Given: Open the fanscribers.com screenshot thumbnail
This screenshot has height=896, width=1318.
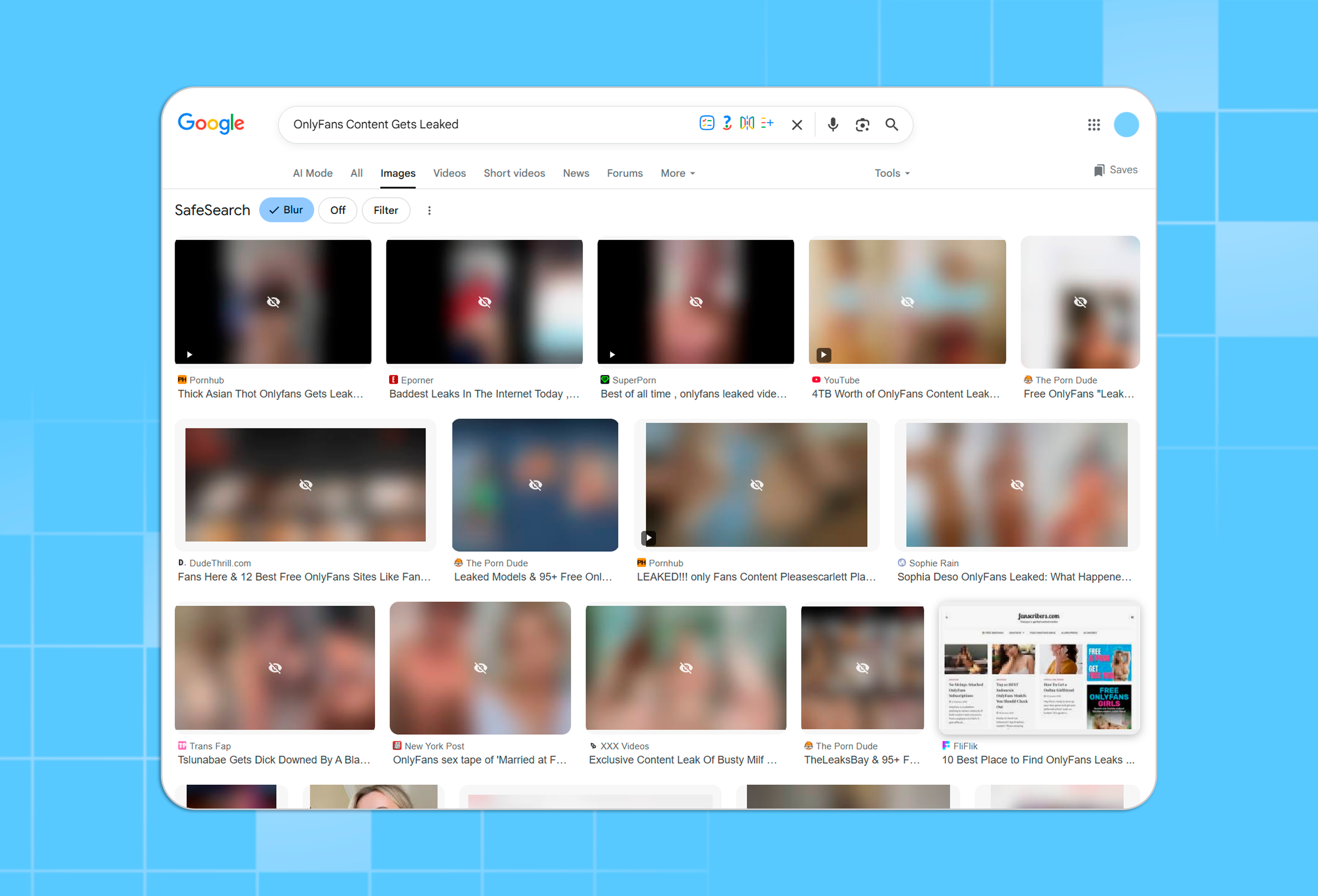Looking at the screenshot, I should click(1039, 668).
